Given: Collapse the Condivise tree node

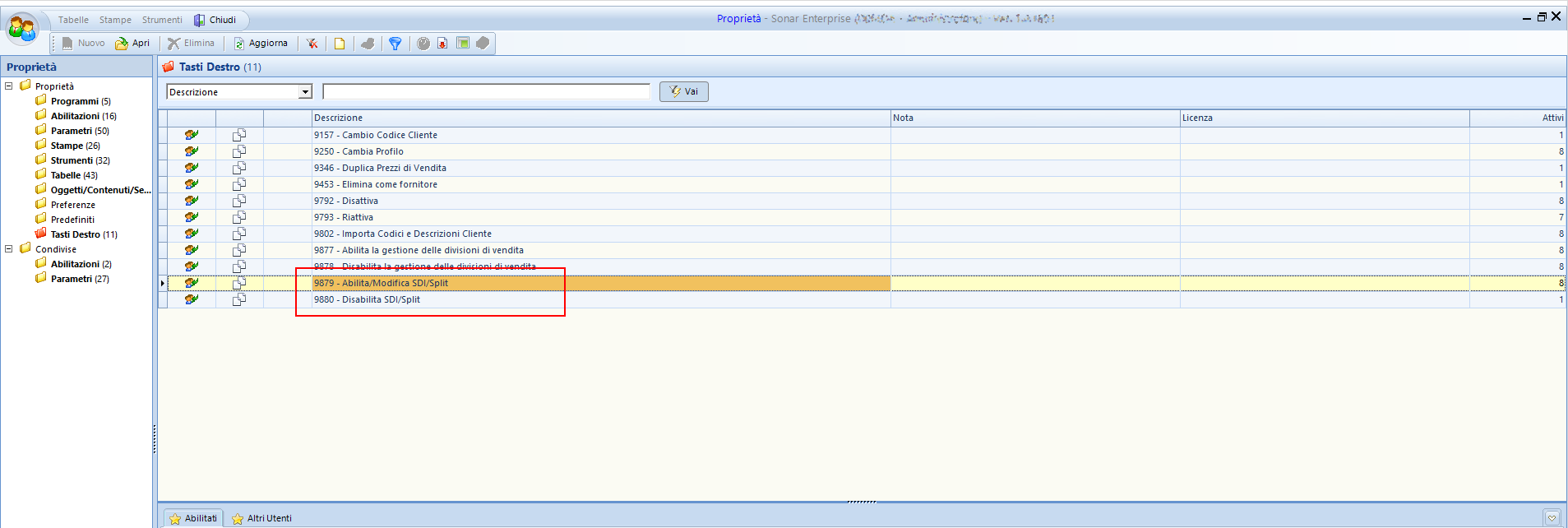Looking at the screenshot, I should point(9,248).
